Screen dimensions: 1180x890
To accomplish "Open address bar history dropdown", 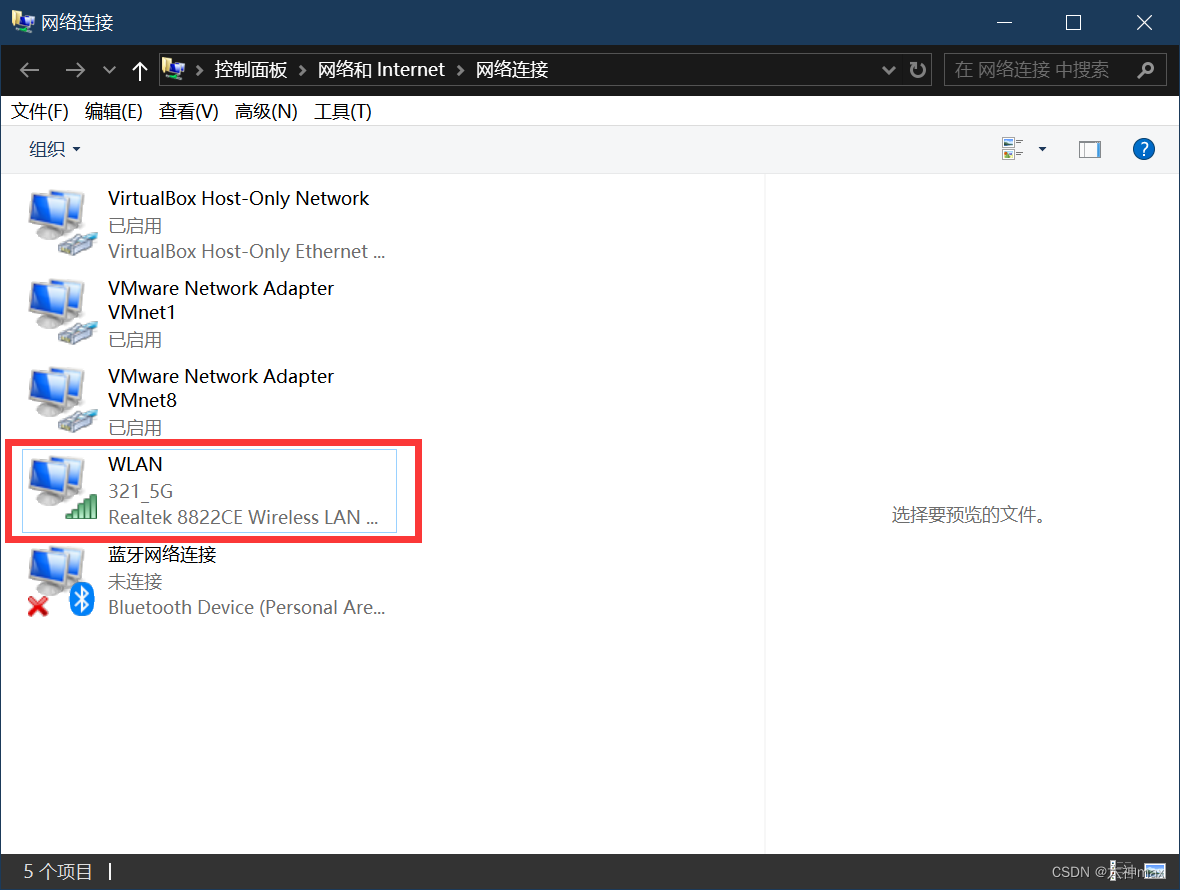I will coord(889,70).
